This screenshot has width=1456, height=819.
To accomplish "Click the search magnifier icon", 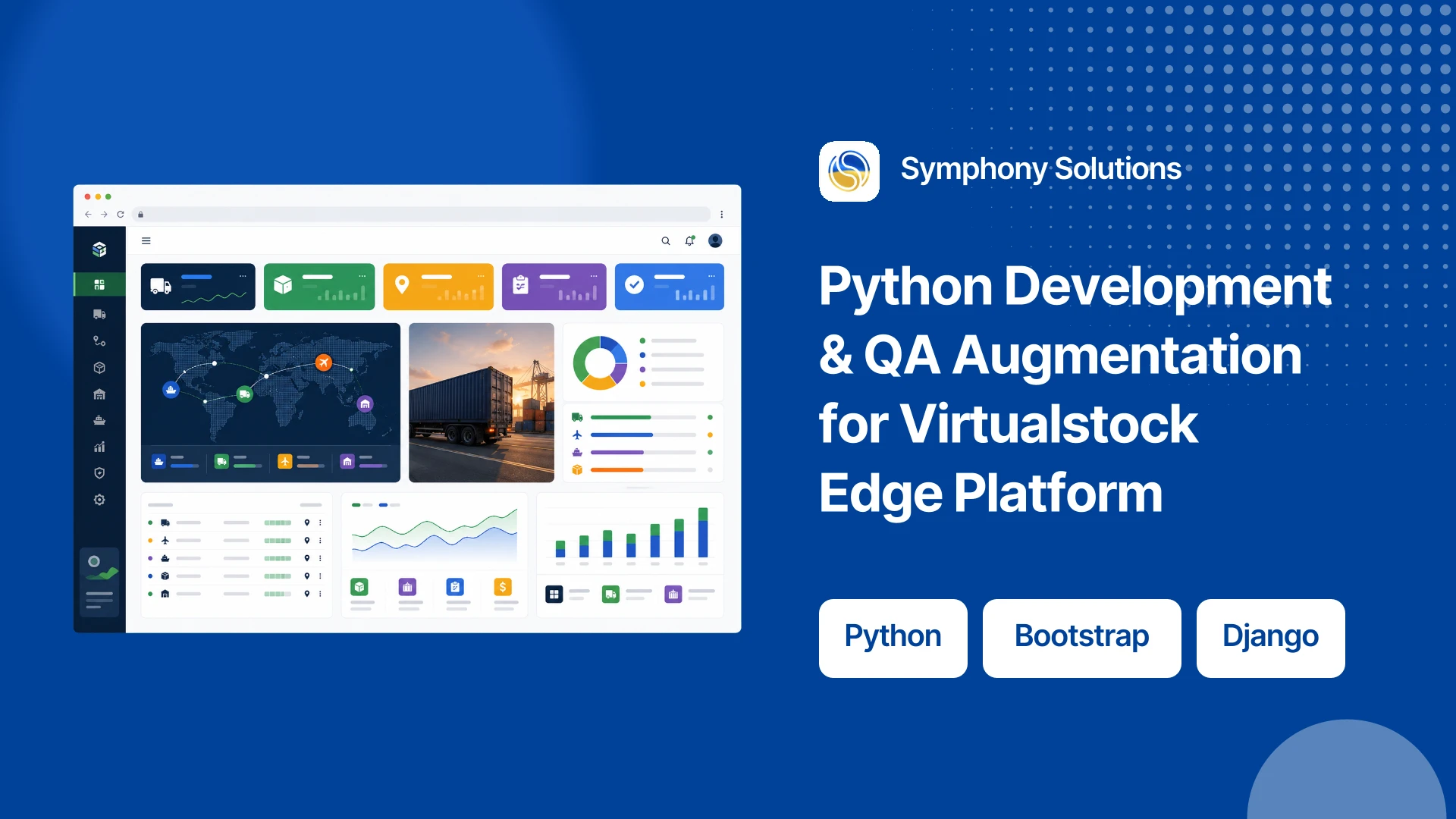I will 666,241.
